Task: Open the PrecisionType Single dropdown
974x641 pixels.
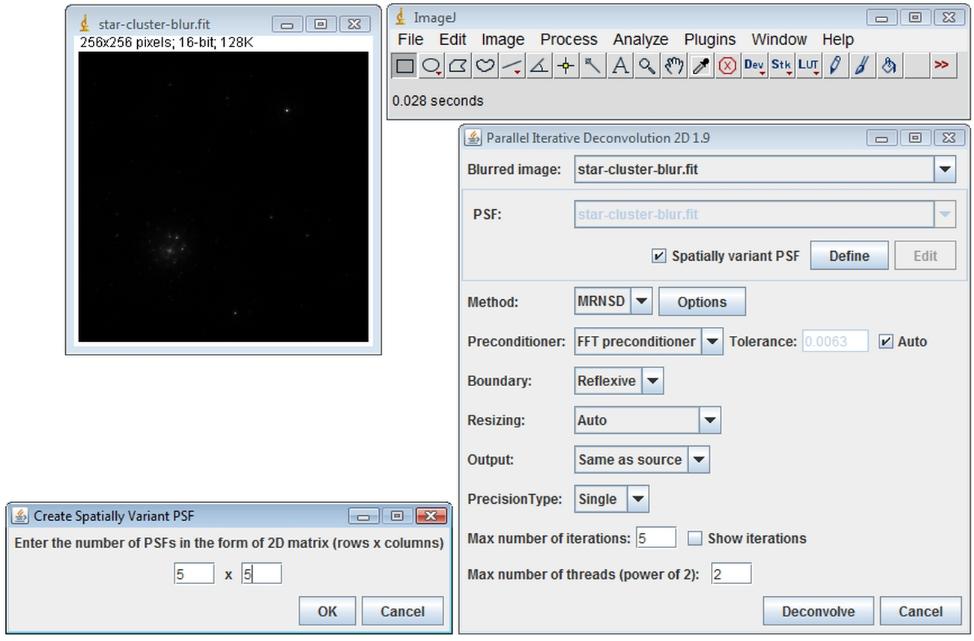Action: [638, 499]
